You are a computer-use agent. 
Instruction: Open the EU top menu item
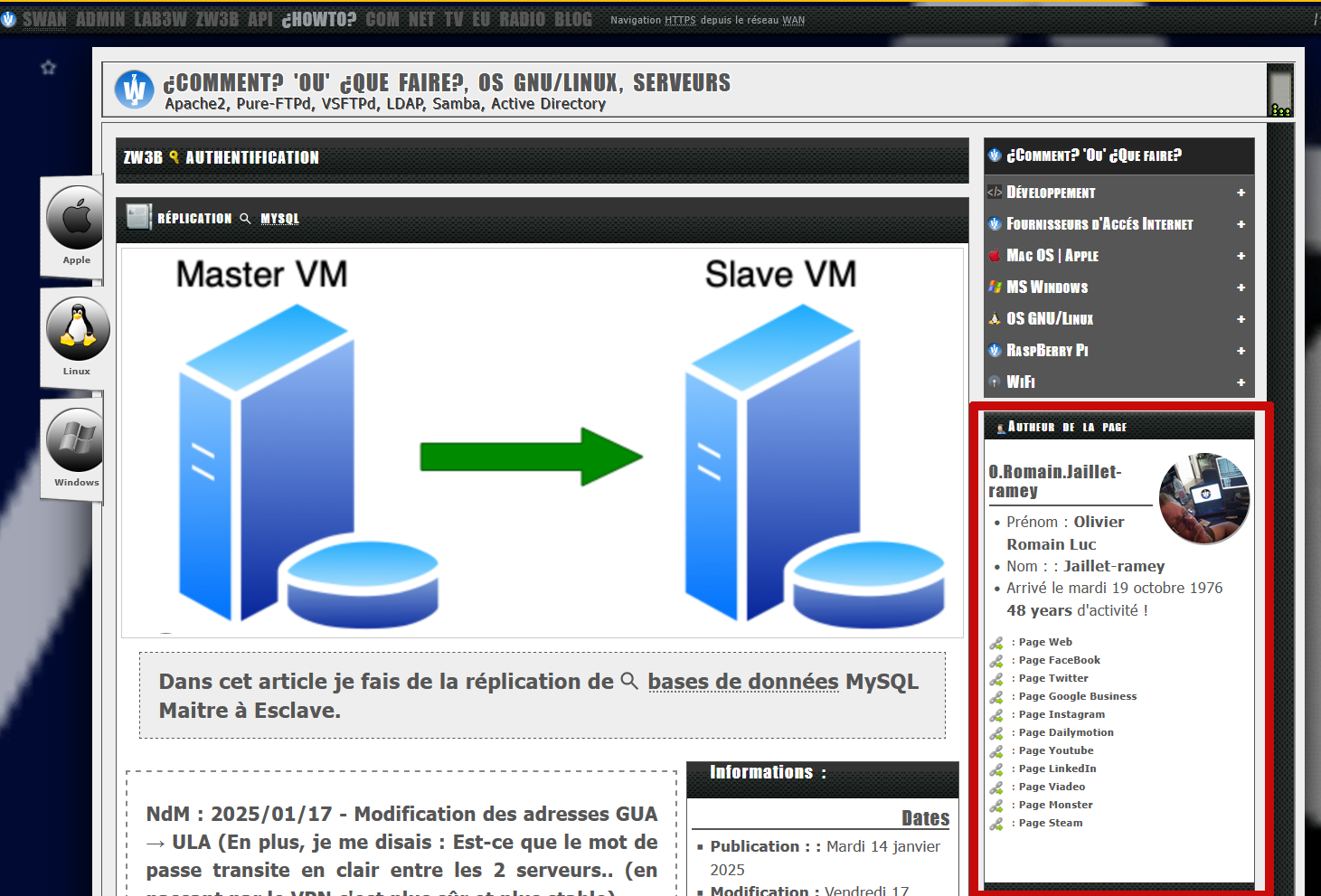pyautogui.click(x=481, y=19)
